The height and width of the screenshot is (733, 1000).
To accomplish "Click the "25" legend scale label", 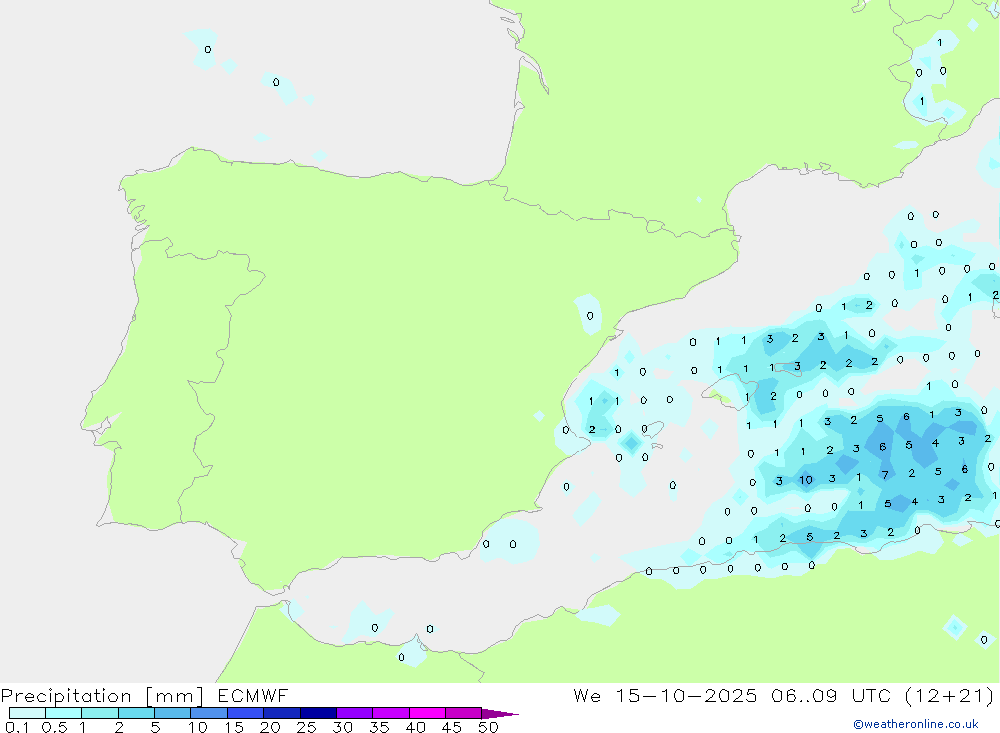I will (x=306, y=727).
